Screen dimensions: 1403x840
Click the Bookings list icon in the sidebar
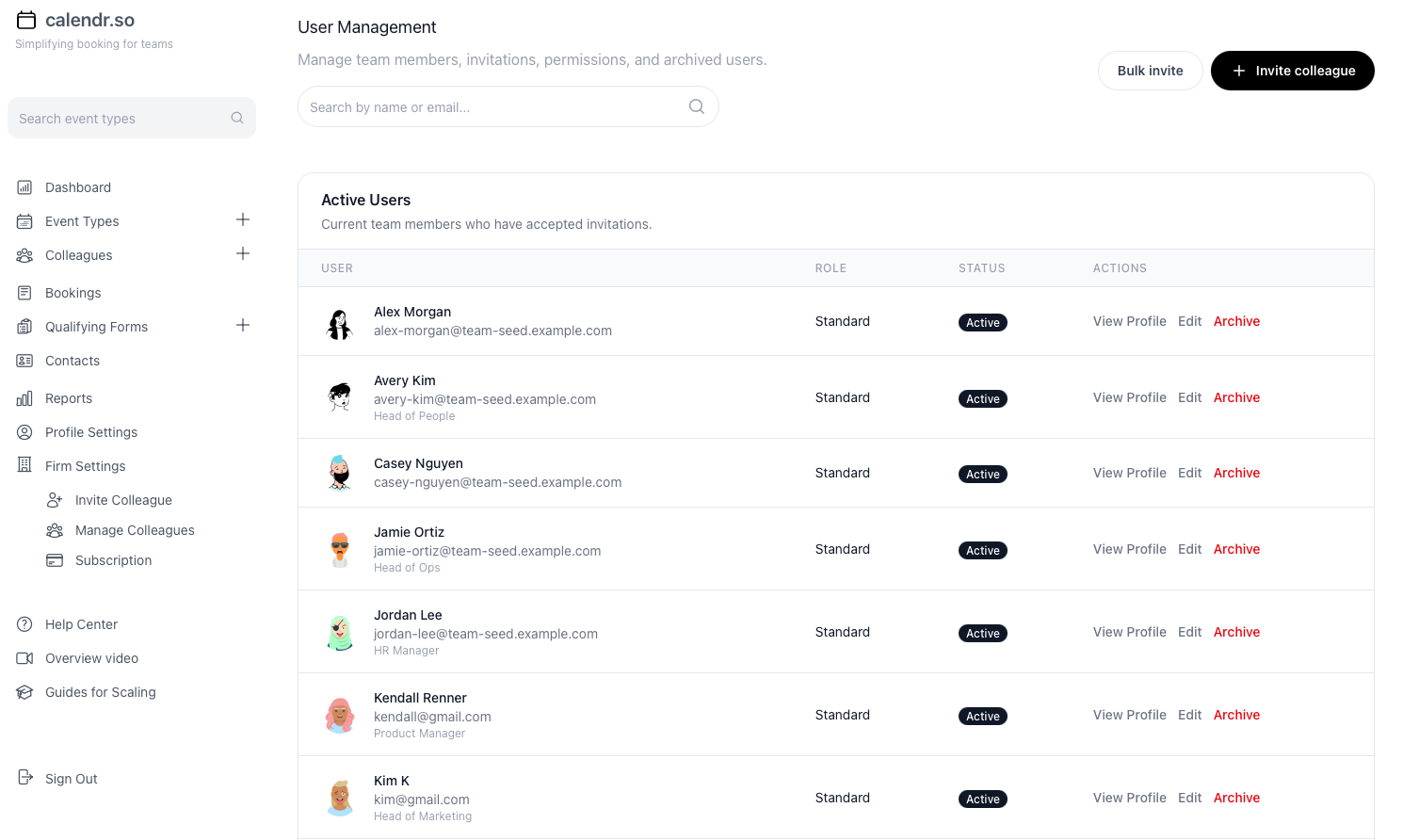pyautogui.click(x=24, y=293)
